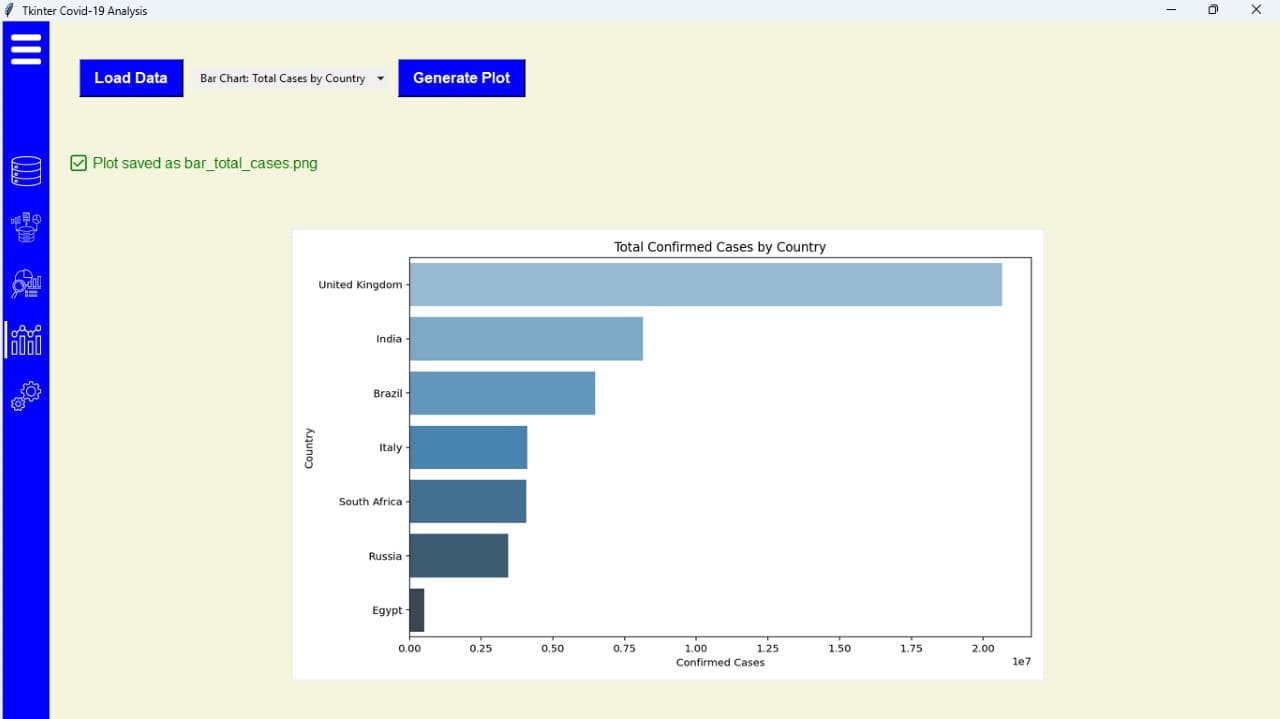Image resolution: width=1280 pixels, height=719 pixels.
Task: Open the chart type dropdown arrow
Action: coord(380,78)
